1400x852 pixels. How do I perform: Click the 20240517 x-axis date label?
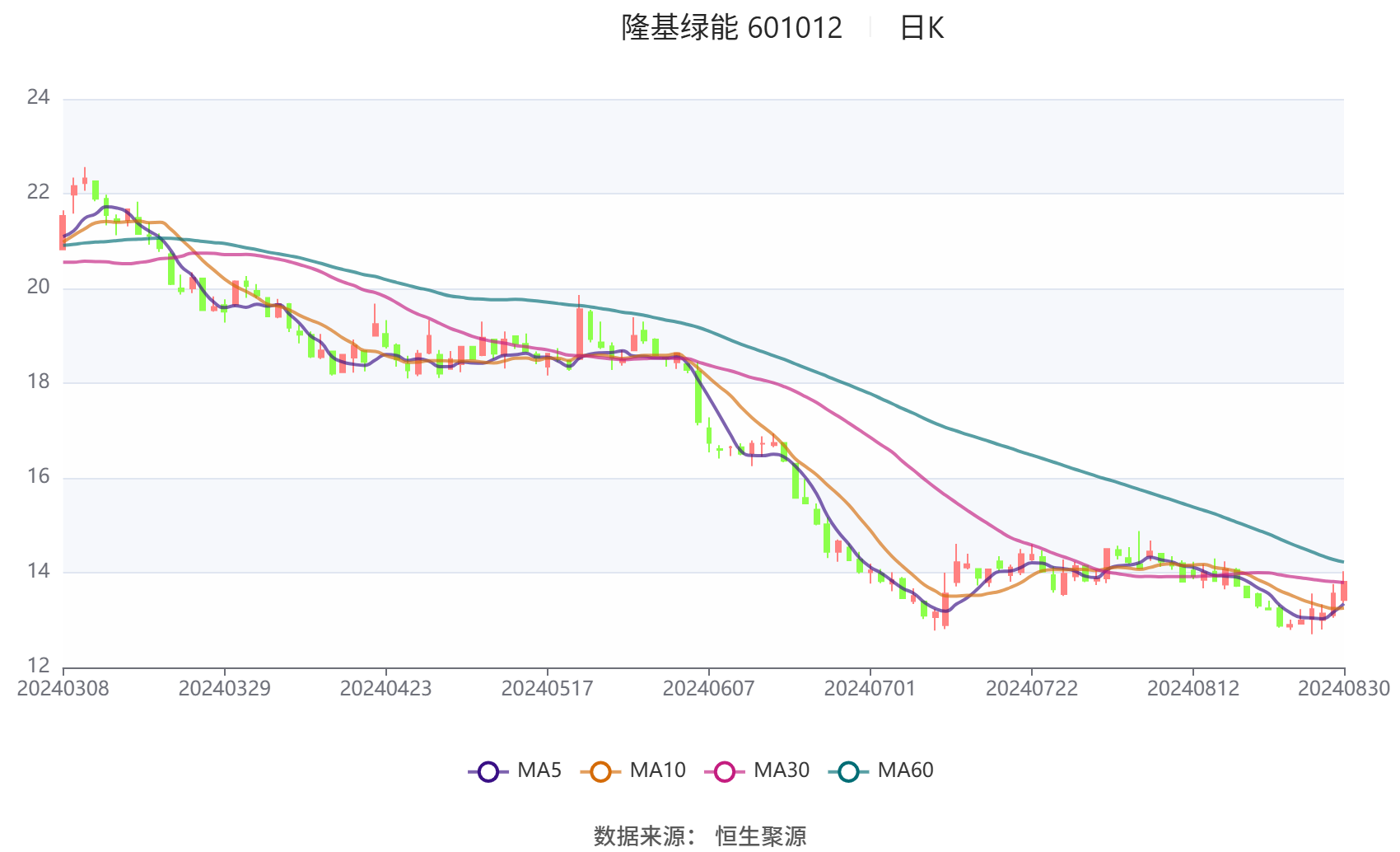tap(547, 689)
